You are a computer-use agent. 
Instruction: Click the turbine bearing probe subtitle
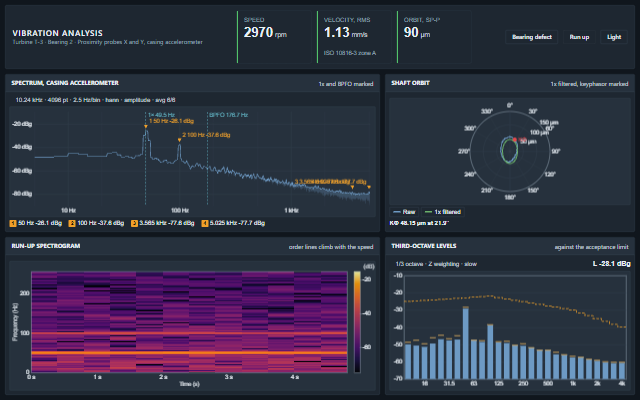[107, 42]
